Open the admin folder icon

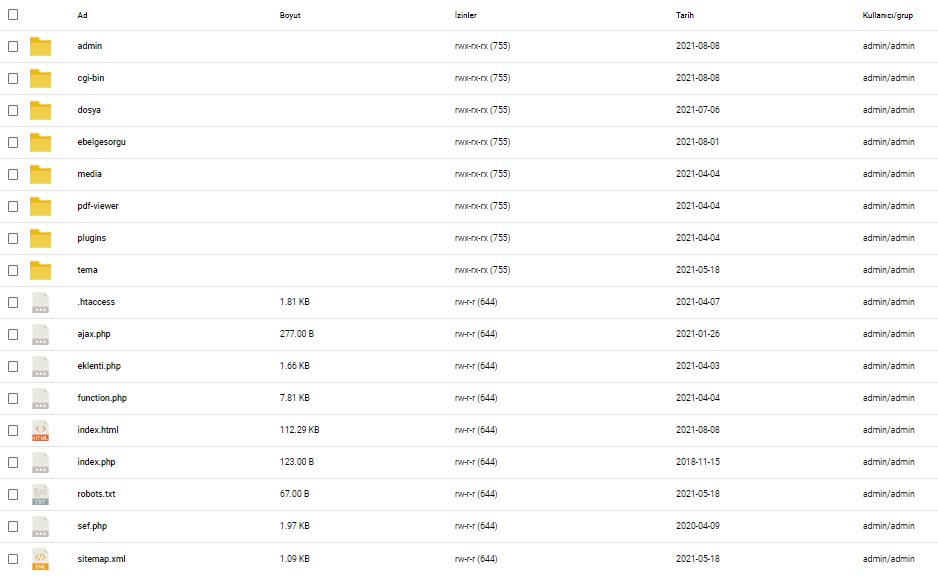pos(40,46)
